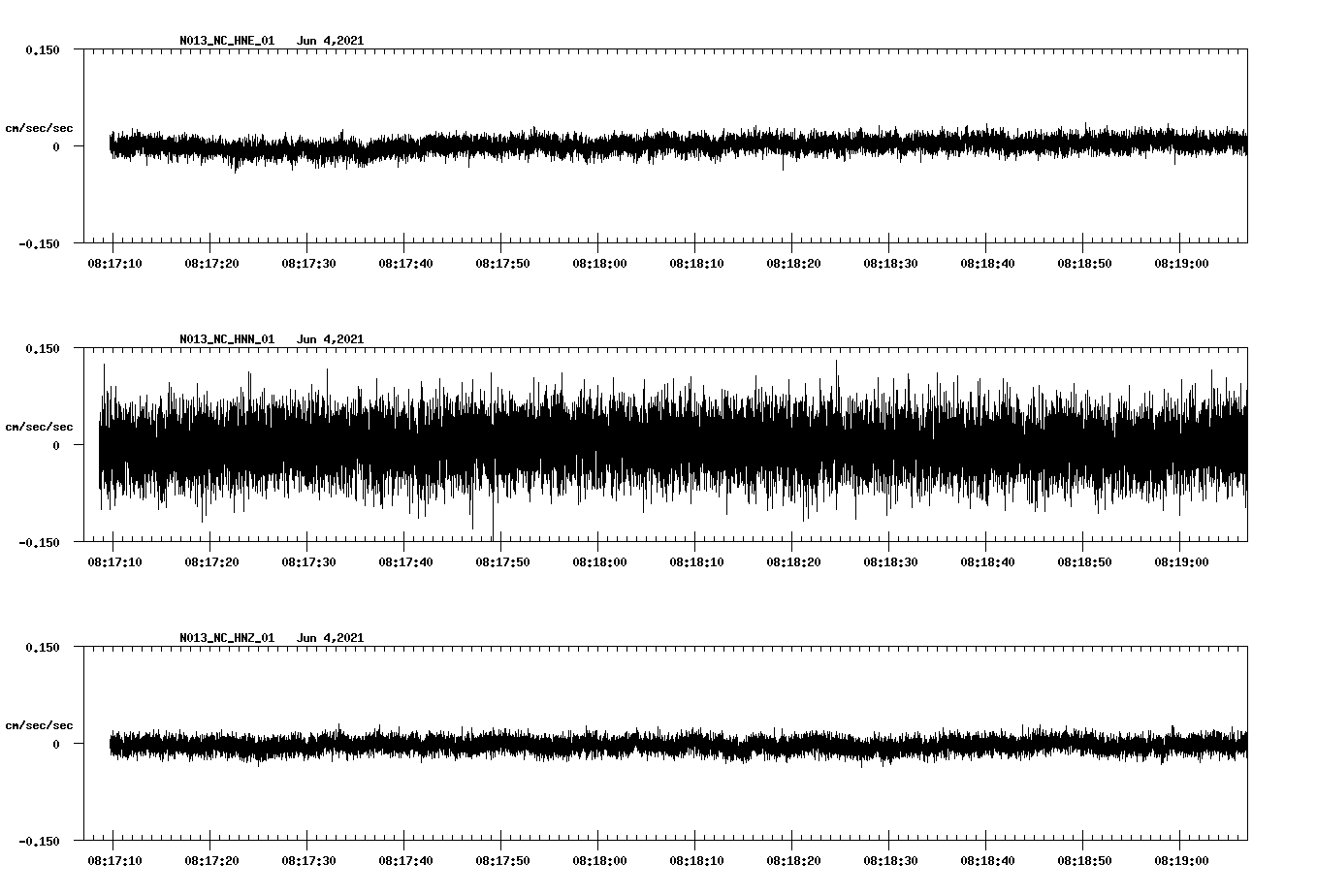Click the cm/sec/sec unit on HNE chart
Viewport: 1317px width, 896px height.
[x=39, y=128]
